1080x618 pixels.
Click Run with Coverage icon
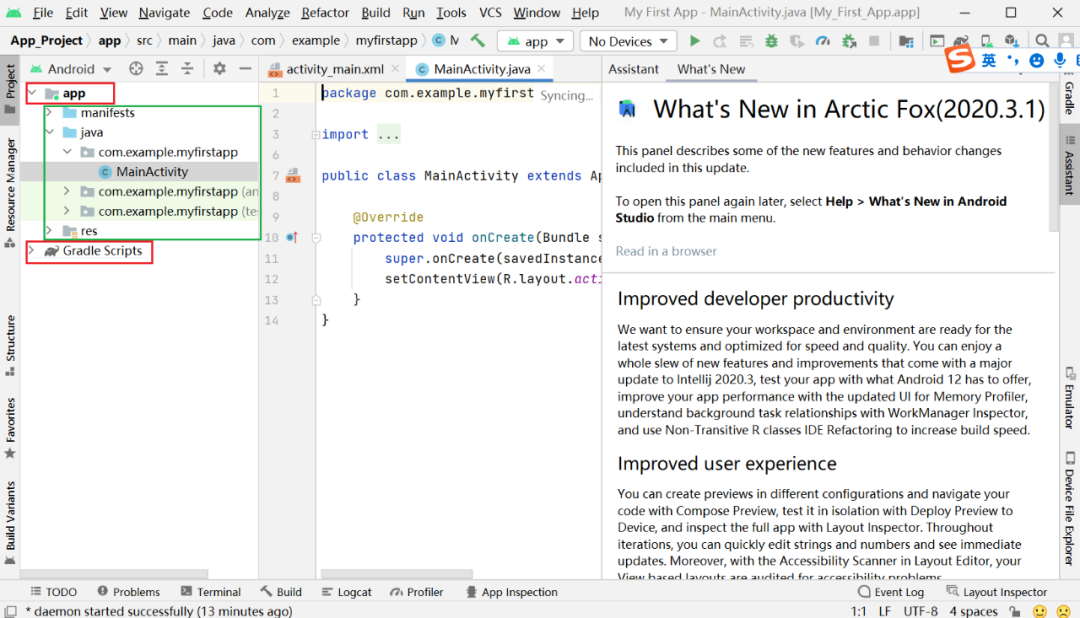[797, 41]
